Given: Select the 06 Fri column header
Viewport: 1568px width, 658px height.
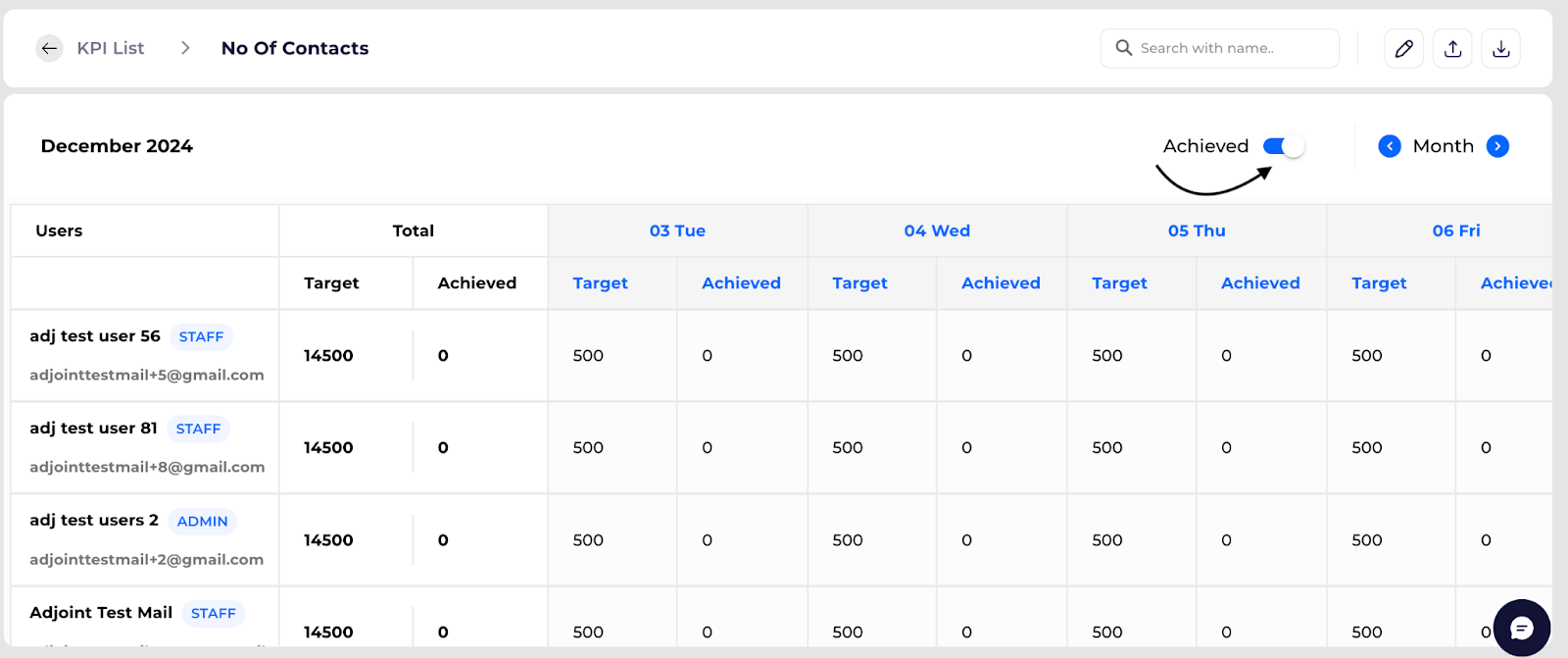Looking at the screenshot, I should click(x=1456, y=230).
